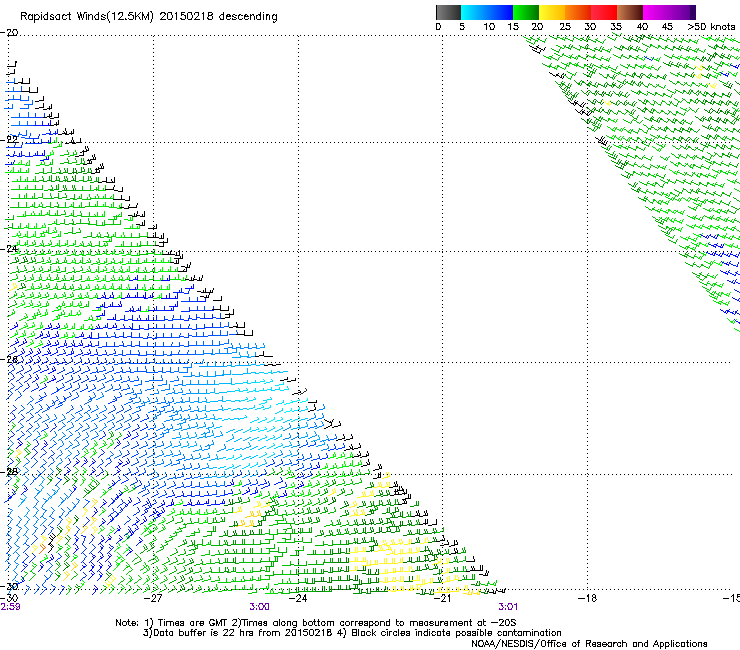Viewport: 740px width, 650px height.
Task: Click the '>50 knots' legend label
Action: 711,27
